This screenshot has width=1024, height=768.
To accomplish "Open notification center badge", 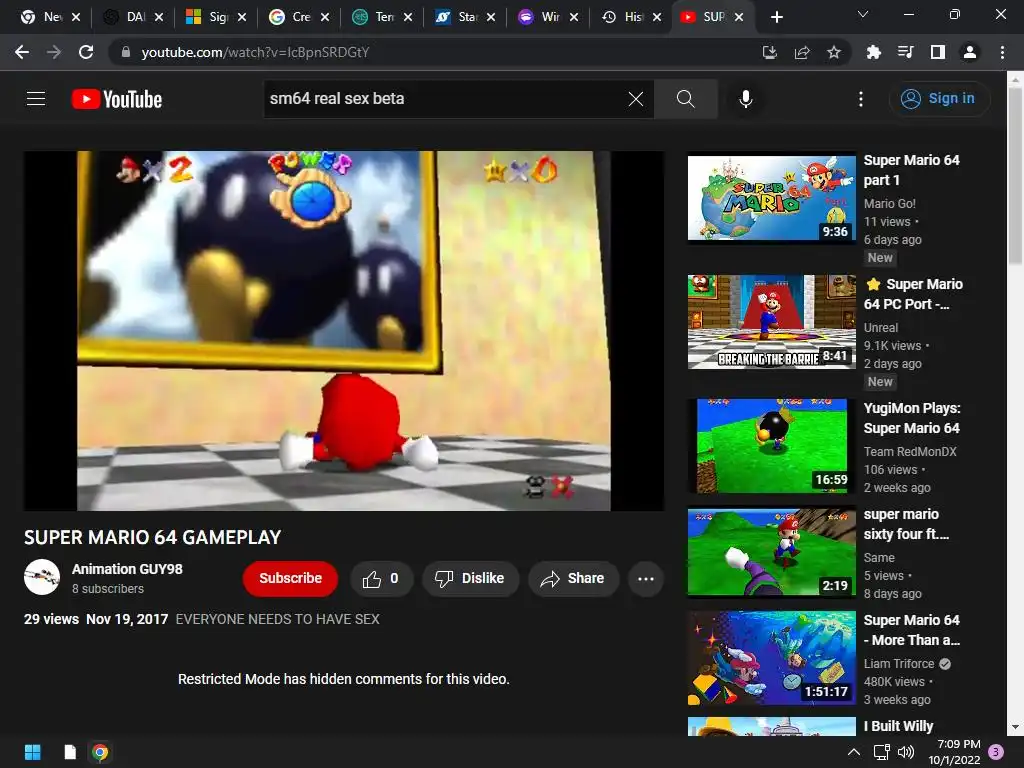I will [x=996, y=752].
